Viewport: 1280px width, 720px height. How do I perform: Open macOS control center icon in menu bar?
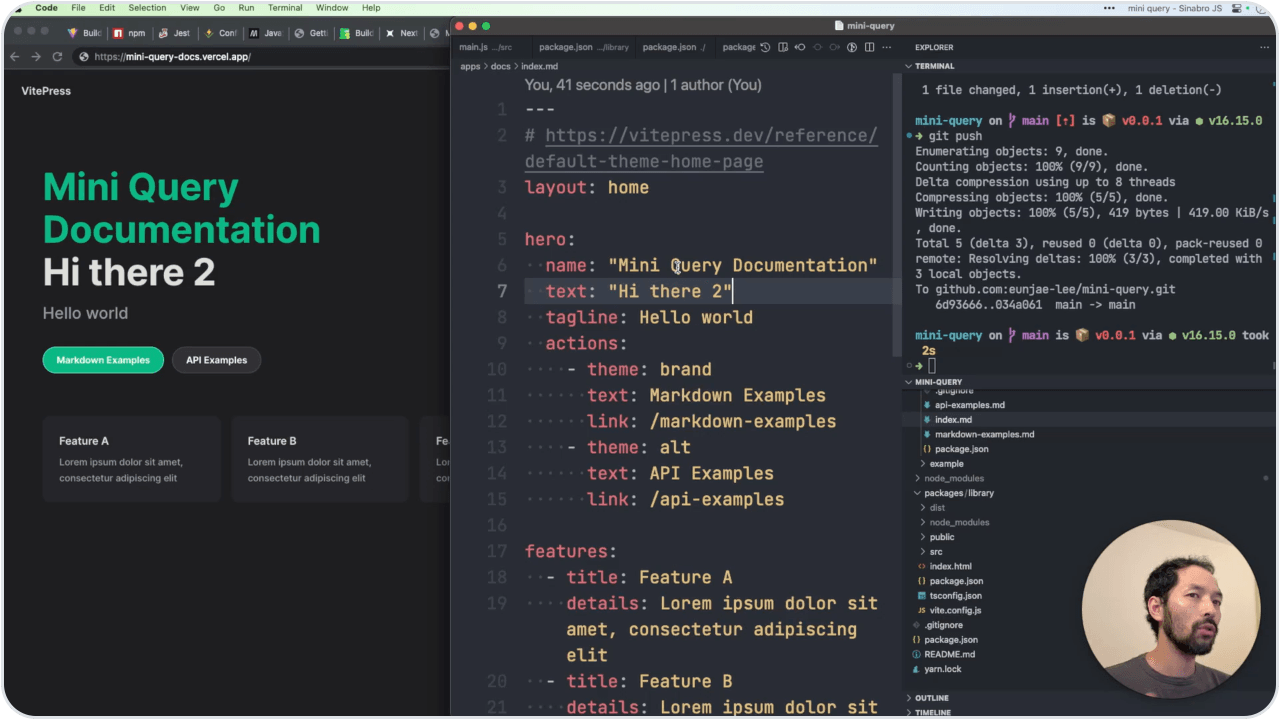(1236, 8)
